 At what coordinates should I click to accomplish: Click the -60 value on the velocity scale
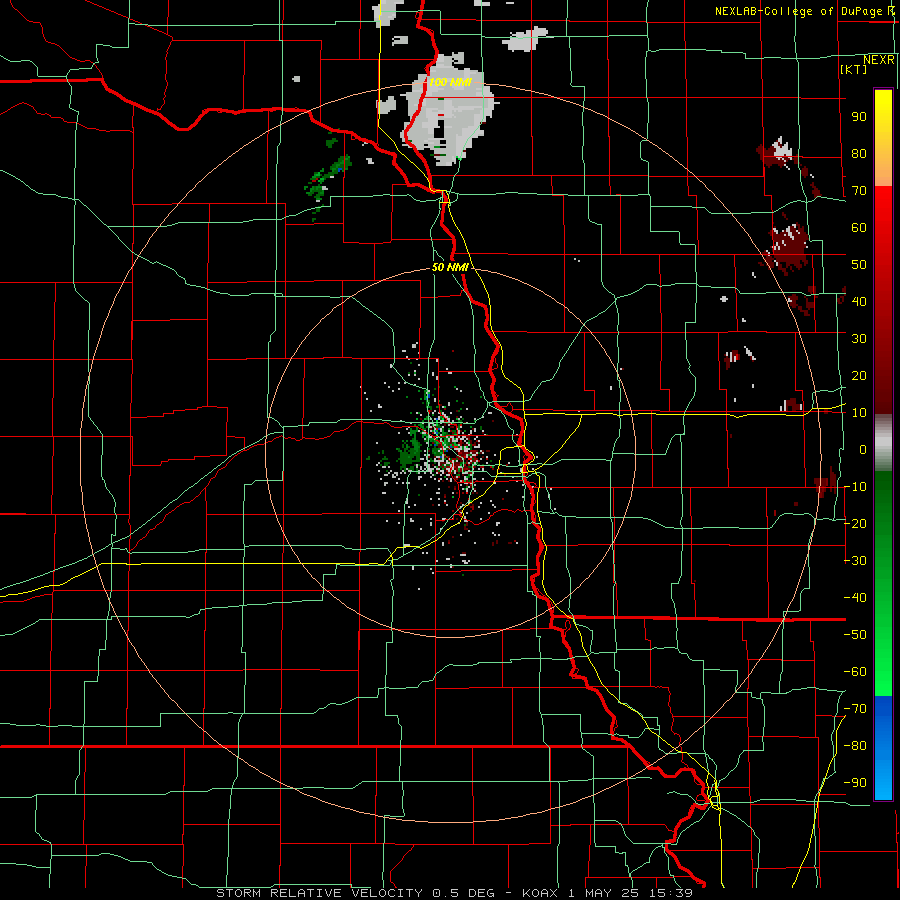click(855, 672)
